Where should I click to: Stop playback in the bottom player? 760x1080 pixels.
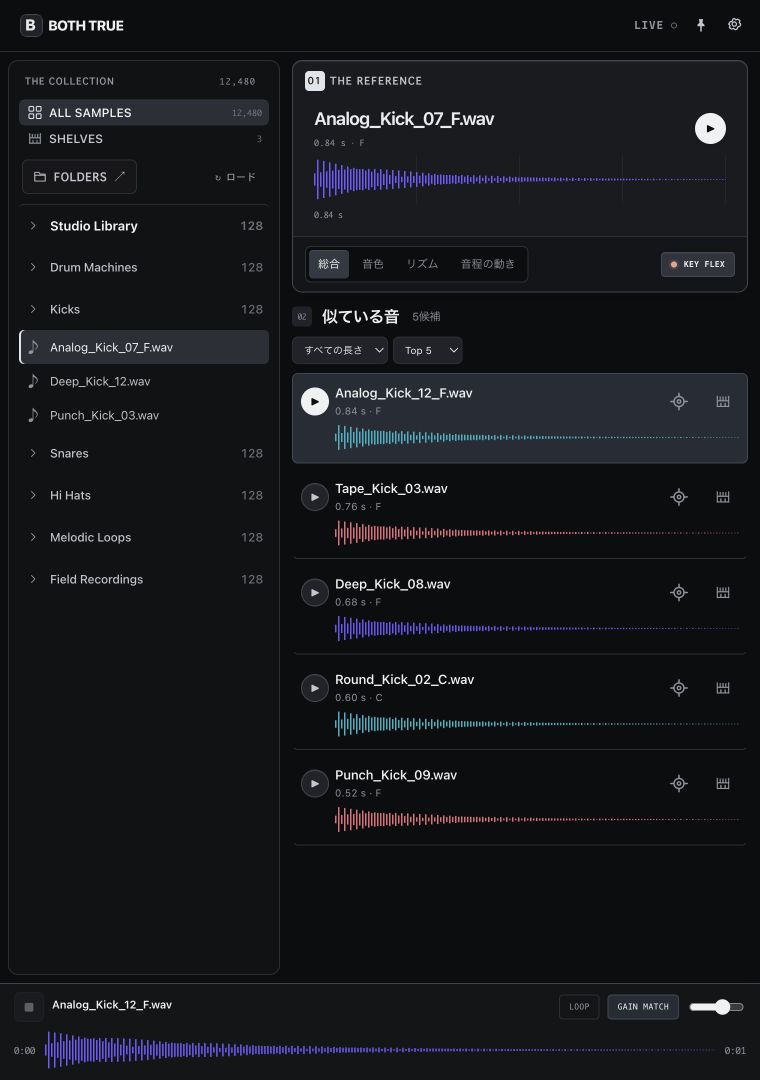[x=29, y=1007]
